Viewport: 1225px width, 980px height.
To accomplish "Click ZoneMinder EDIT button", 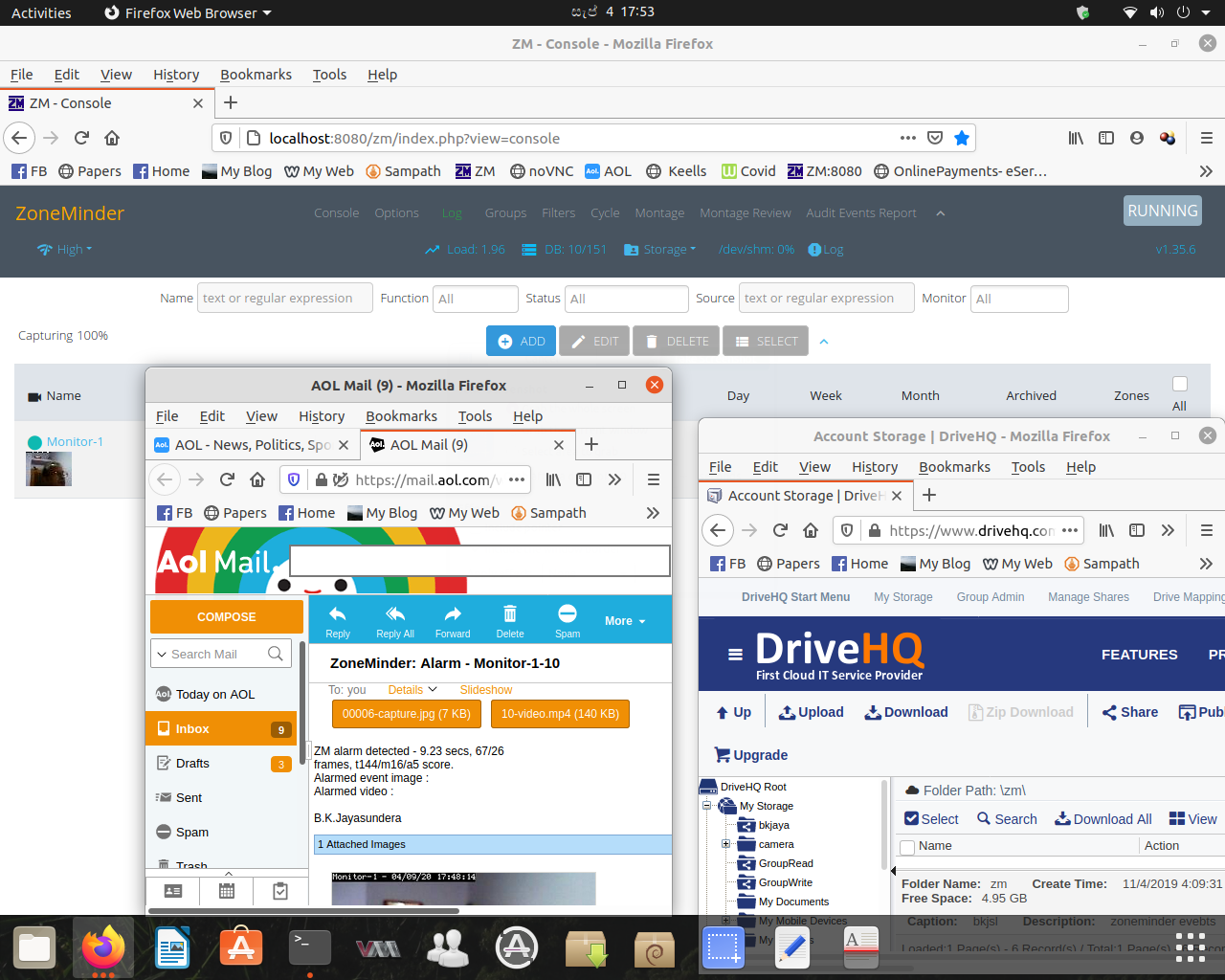I will (x=594, y=341).
